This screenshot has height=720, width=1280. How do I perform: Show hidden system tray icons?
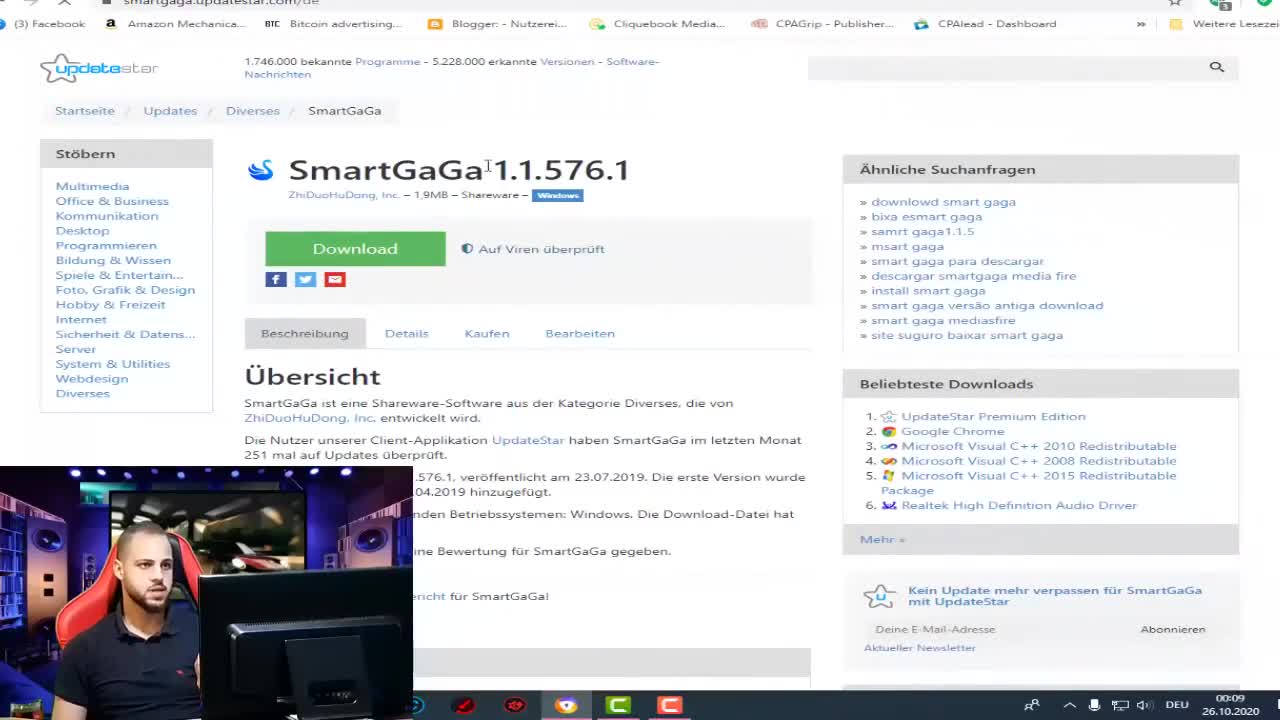[x=1069, y=705]
